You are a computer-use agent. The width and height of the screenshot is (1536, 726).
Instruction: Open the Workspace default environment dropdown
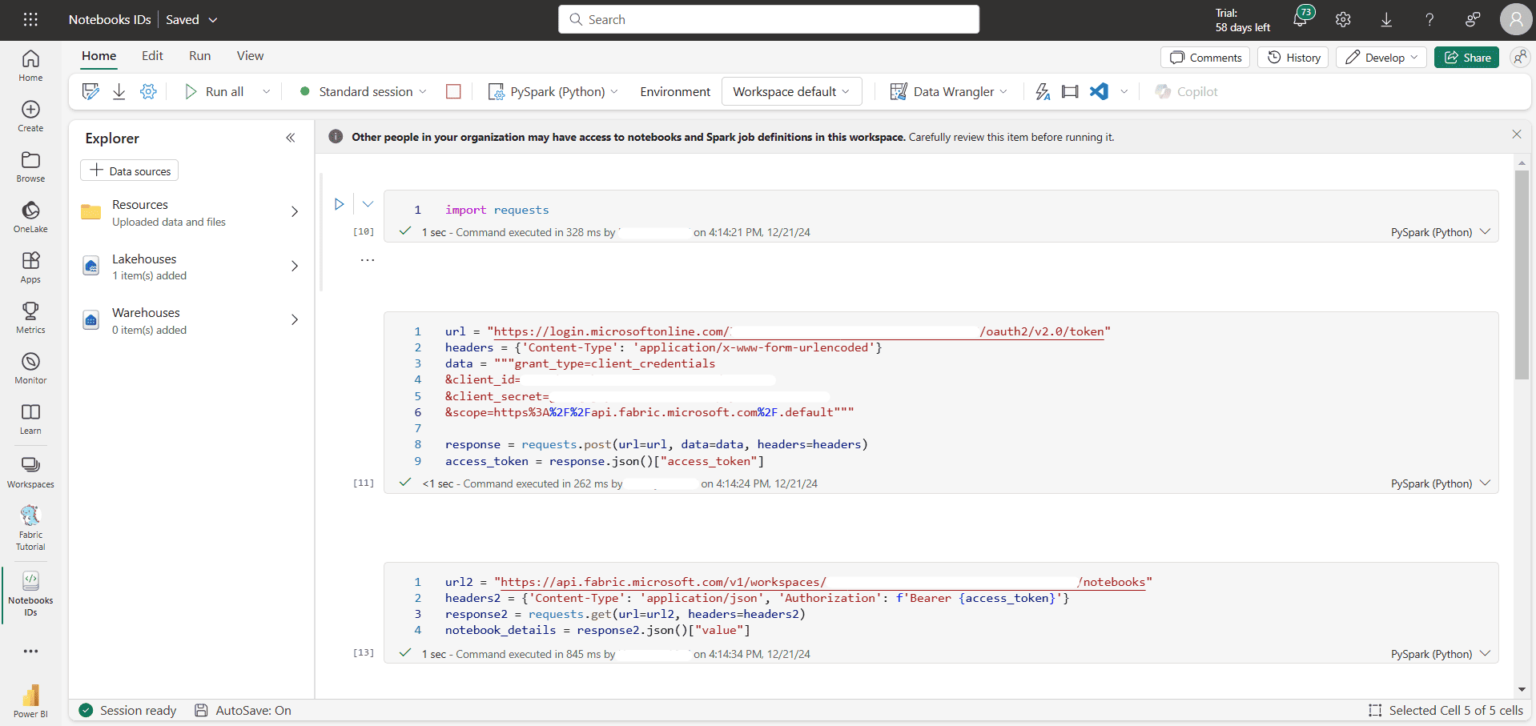coord(792,91)
